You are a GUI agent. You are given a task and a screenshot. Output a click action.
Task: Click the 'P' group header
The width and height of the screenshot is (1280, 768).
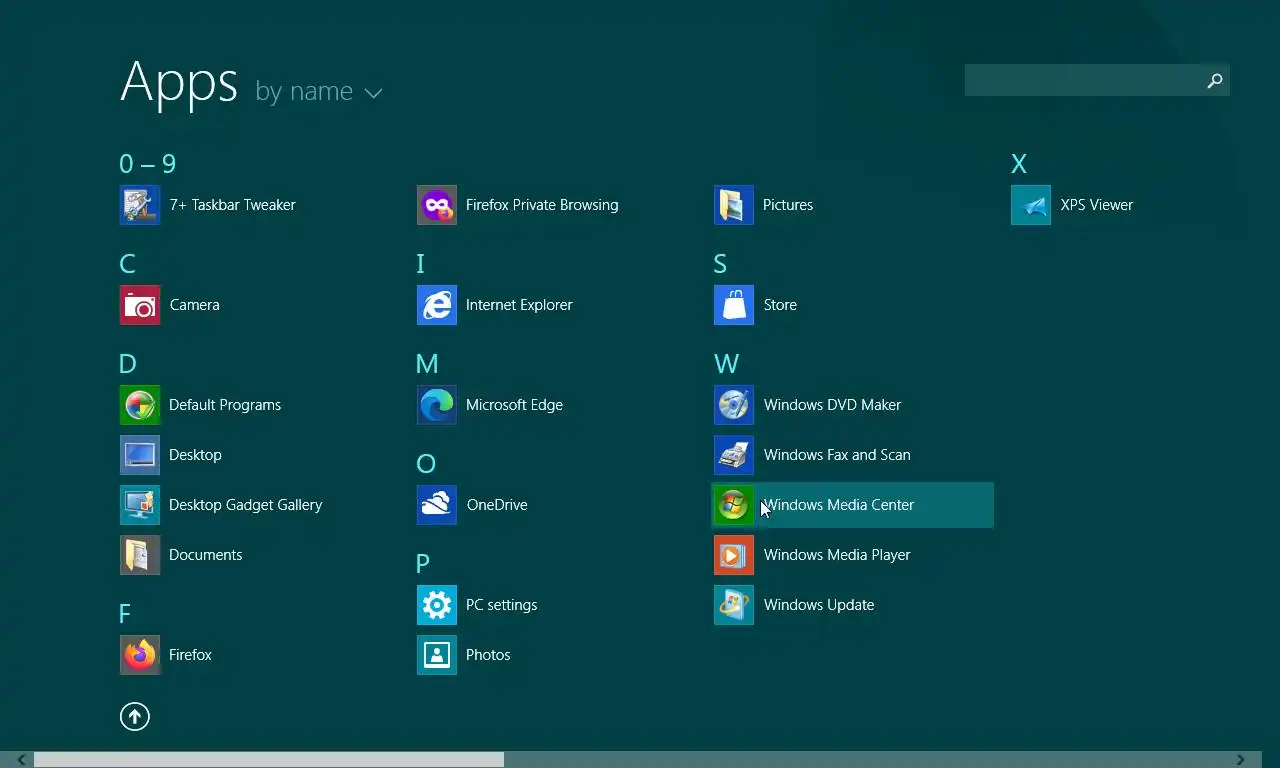(x=423, y=564)
